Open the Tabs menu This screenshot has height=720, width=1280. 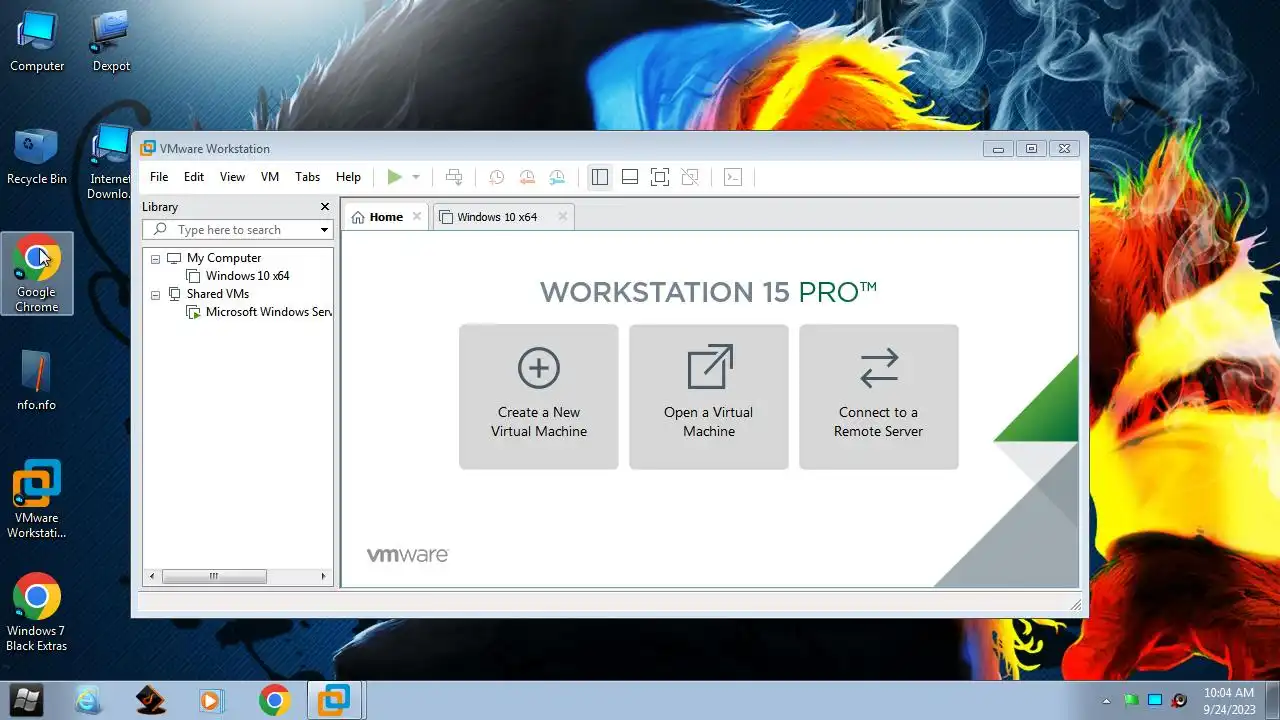coord(307,177)
